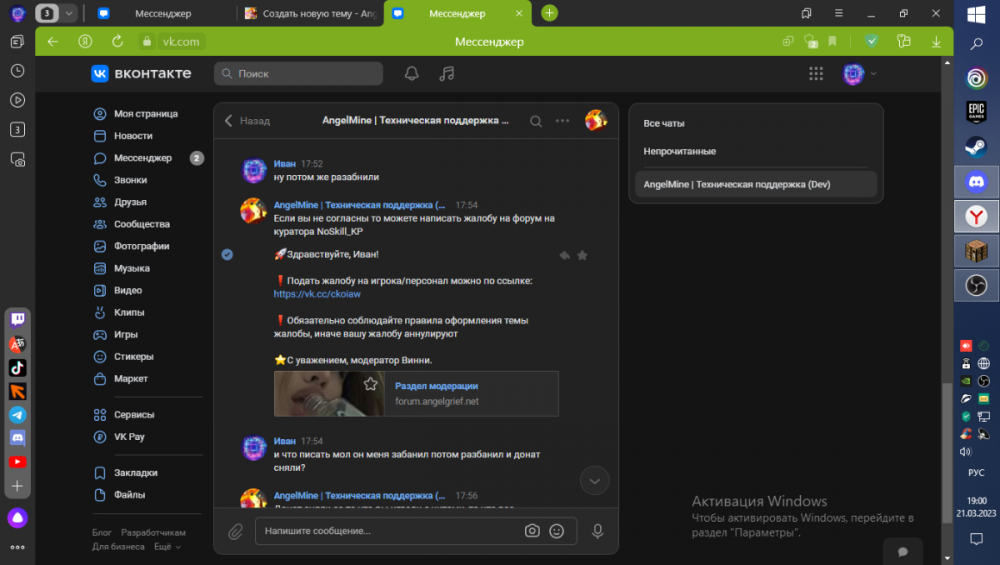This screenshot has width=1000, height=565.
Task: Open Моя страница in sidebar
Action: point(145,114)
